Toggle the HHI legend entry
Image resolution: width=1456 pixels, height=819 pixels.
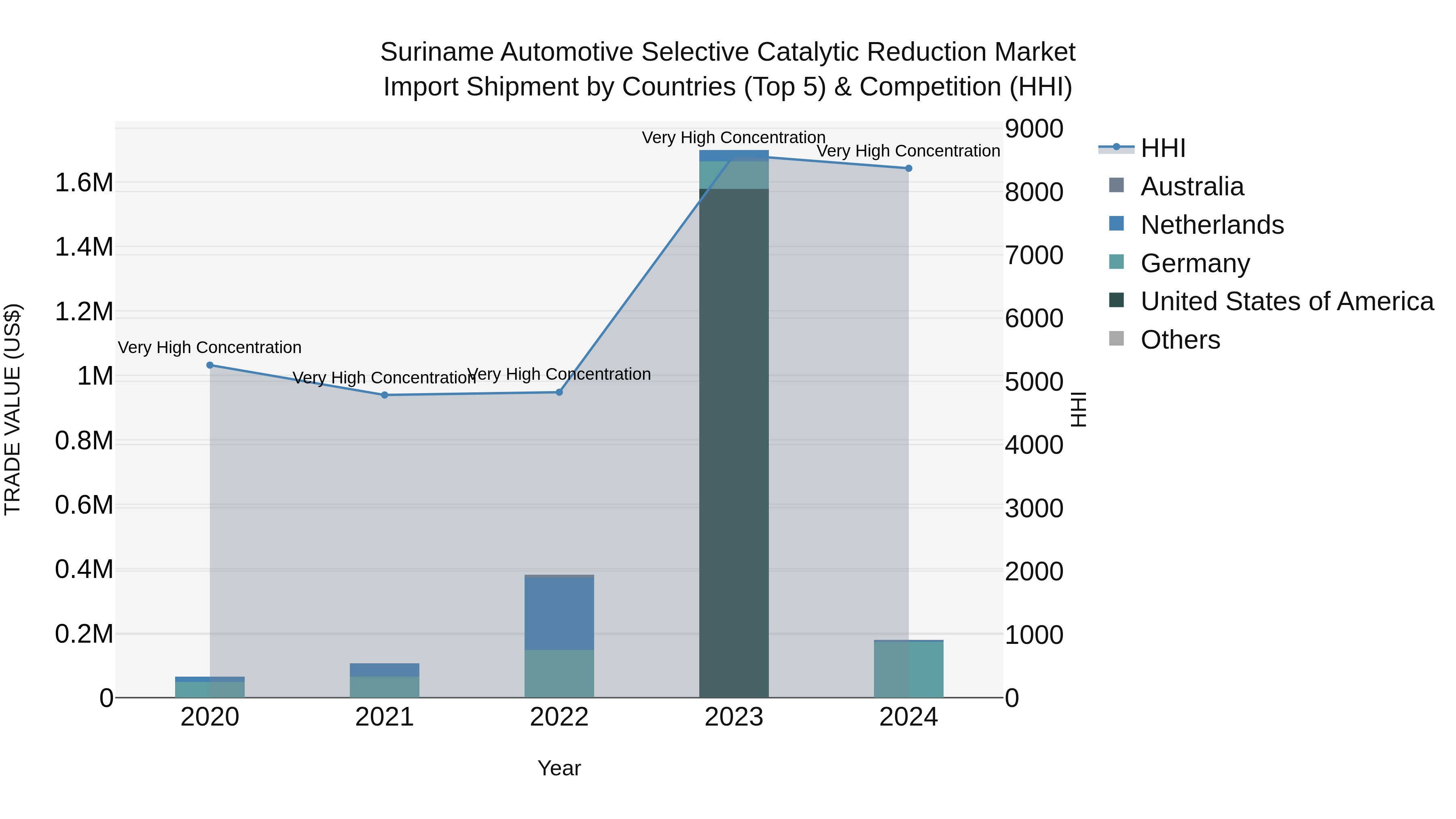pyautogui.click(x=1142, y=148)
